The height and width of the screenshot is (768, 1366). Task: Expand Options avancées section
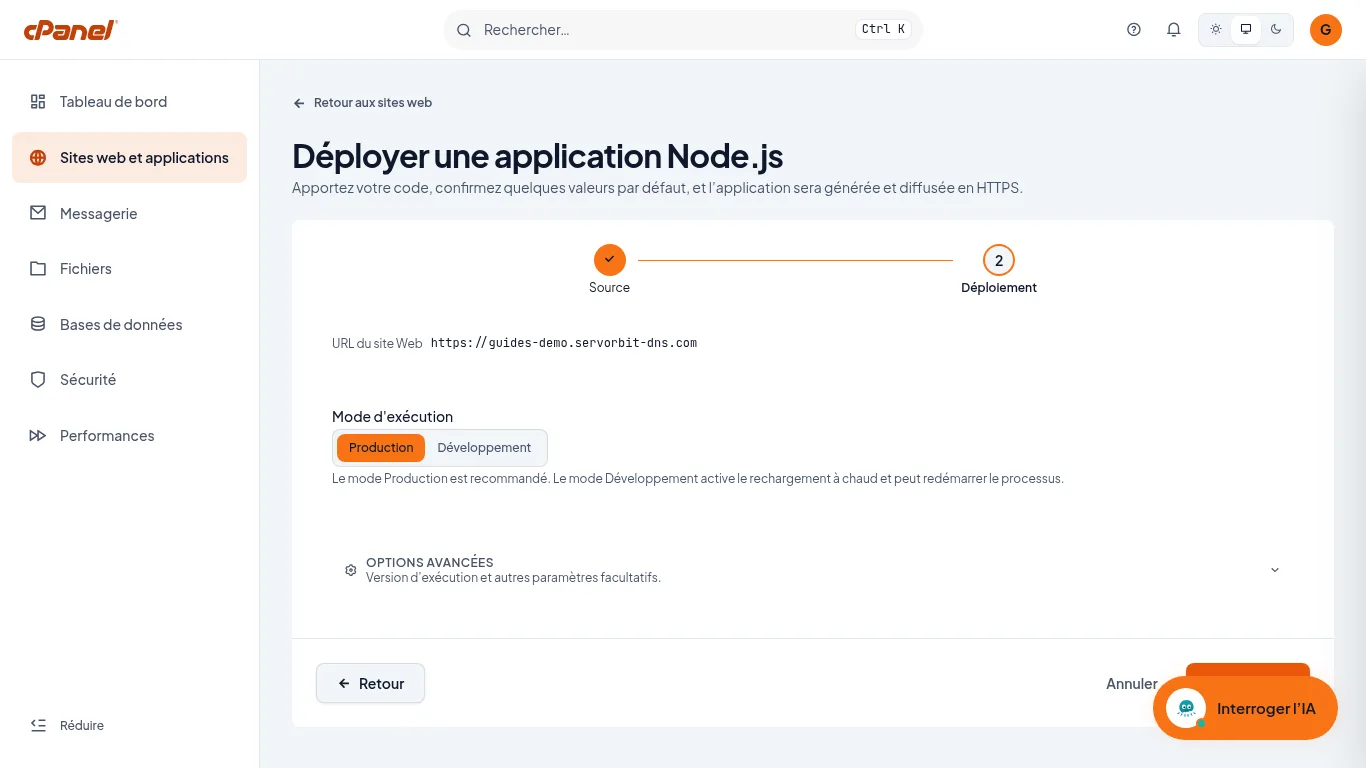(x=813, y=570)
